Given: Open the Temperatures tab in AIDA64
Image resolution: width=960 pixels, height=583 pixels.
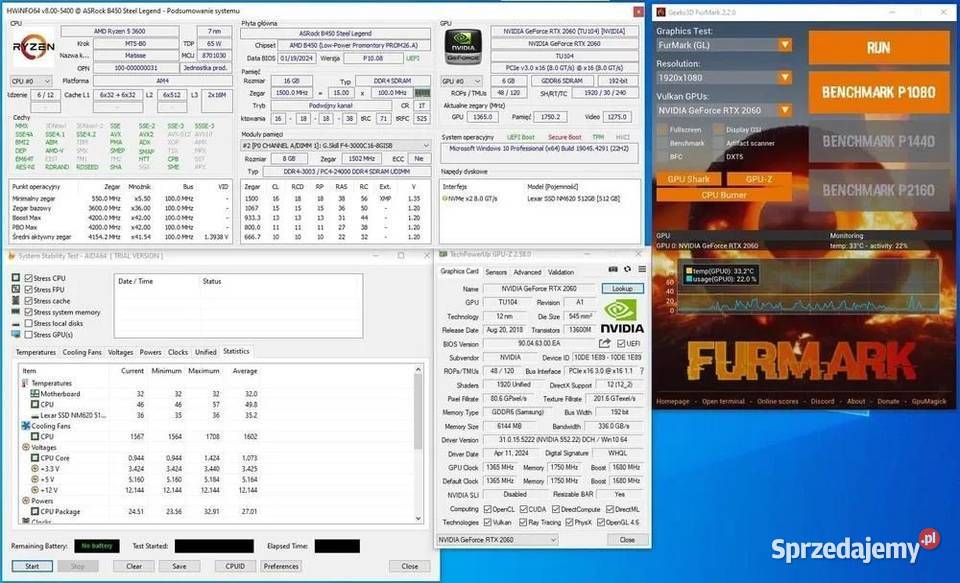Looking at the screenshot, I should click(x=36, y=352).
